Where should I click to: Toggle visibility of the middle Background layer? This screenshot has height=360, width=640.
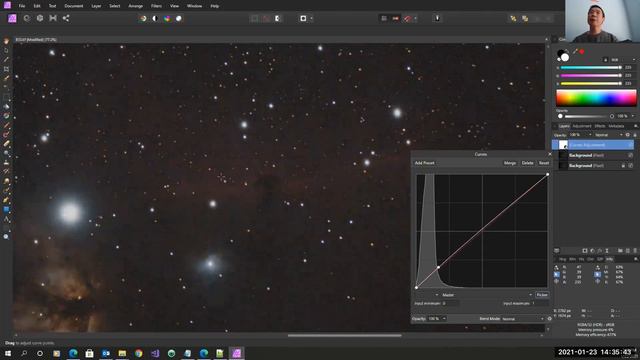click(x=631, y=156)
